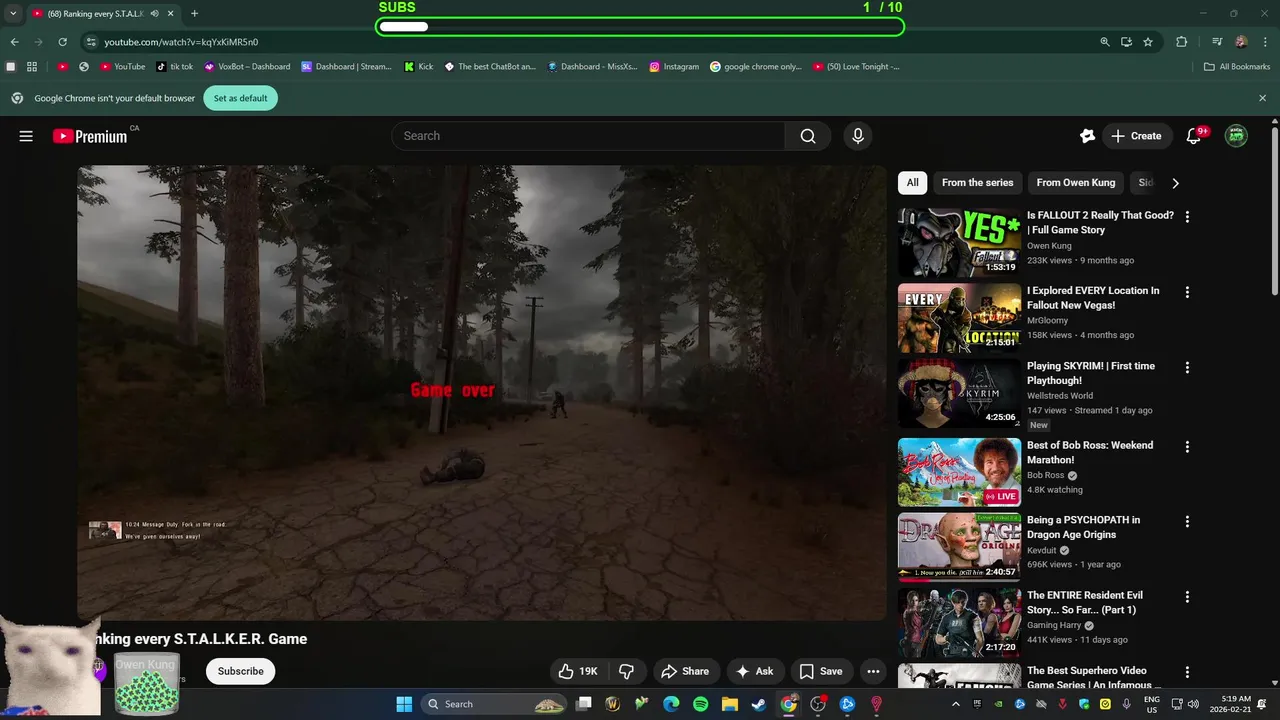Image resolution: width=1280 pixels, height=720 pixels.
Task: Open All Bookmarks folder
Action: click(1236, 67)
